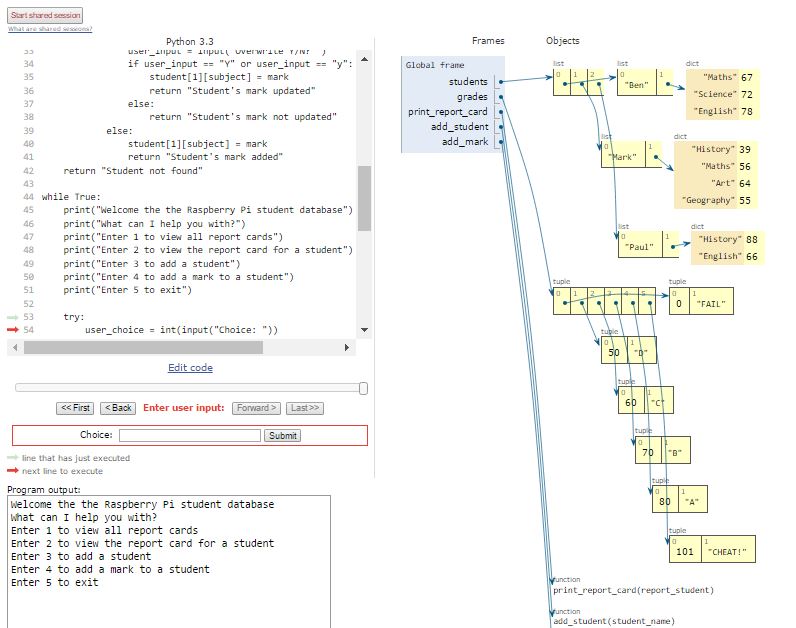Click the code pane scroll-down arrow
The width and height of the screenshot is (796, 628).
[x=364, y=330]
